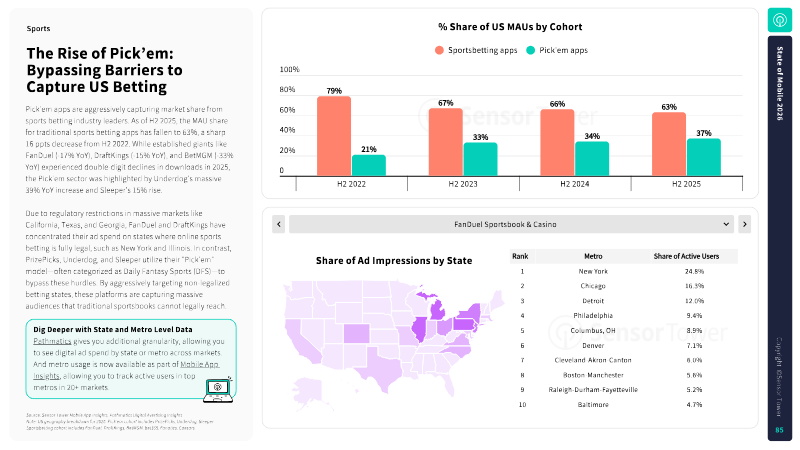The width and height of the screenshot is (800, 450).
Task: Click the Pick'em apps legend marker
Action: pos(531,49)
